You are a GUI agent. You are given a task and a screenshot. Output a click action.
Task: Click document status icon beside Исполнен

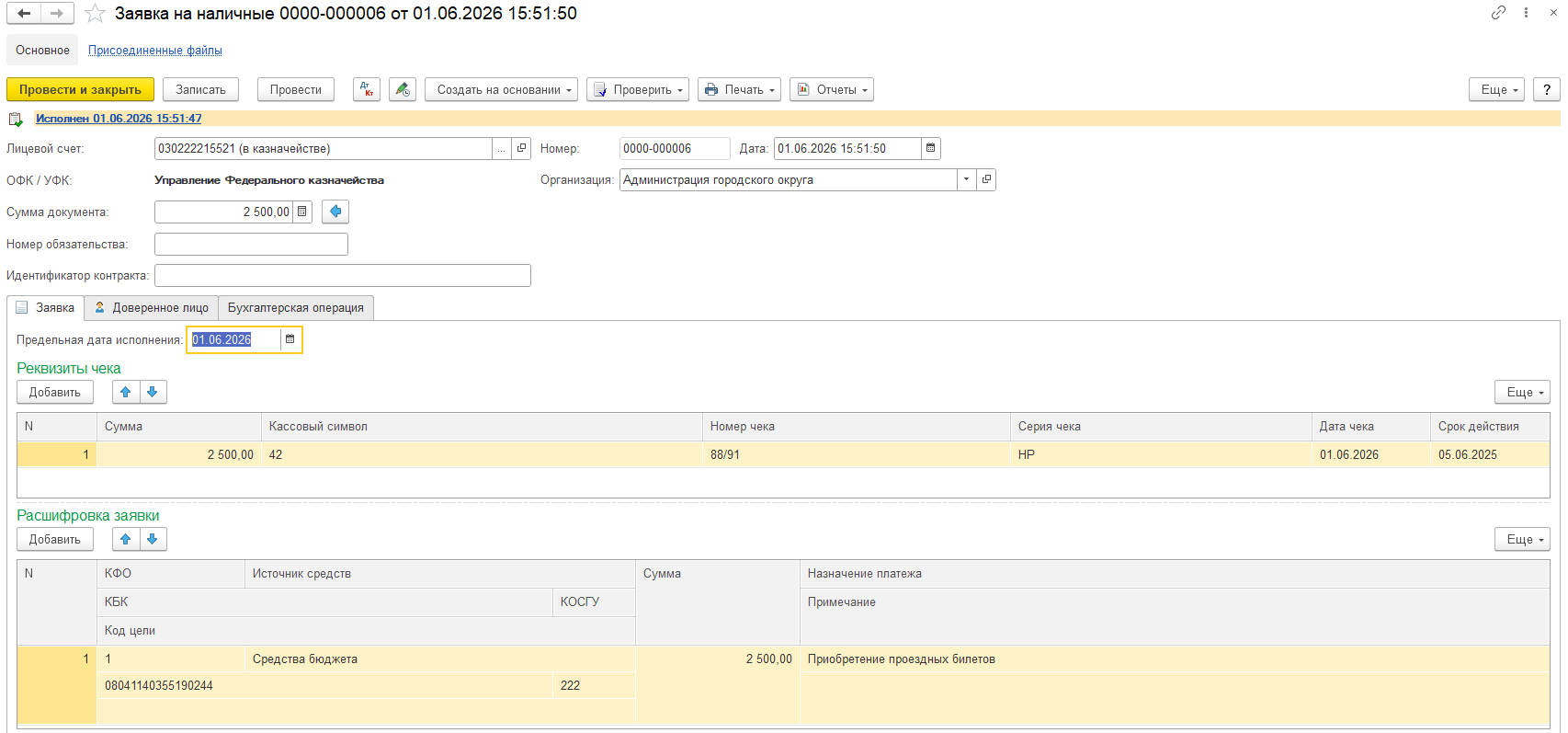tap(16, 119)
